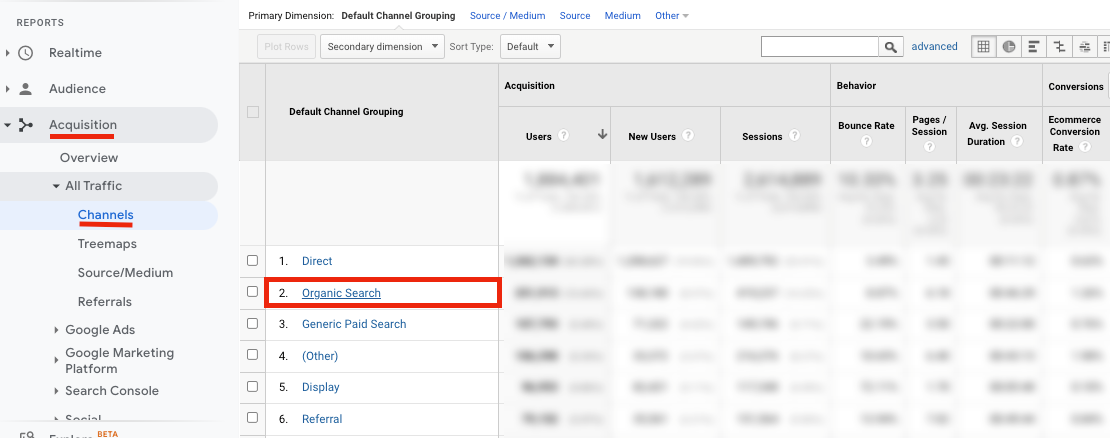Tick the Generic Paid Search row checkbox
The width and height of the screenshot is (1110, 438).
click(x=252, y=324)
